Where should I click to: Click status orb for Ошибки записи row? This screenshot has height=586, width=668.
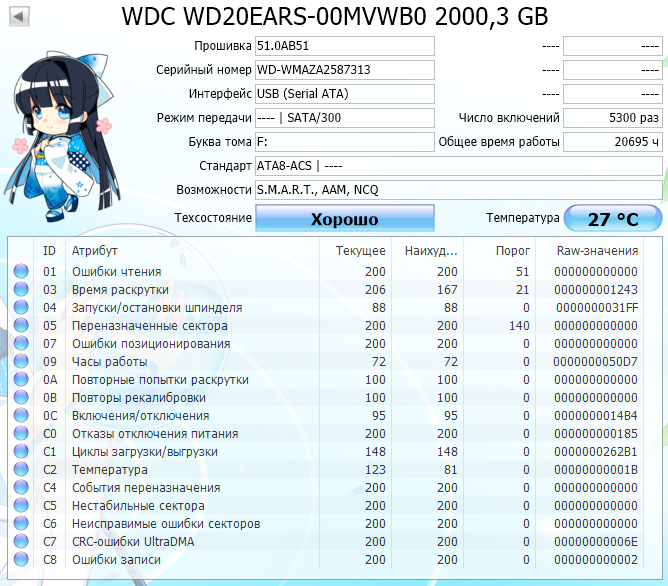[21, 559]
